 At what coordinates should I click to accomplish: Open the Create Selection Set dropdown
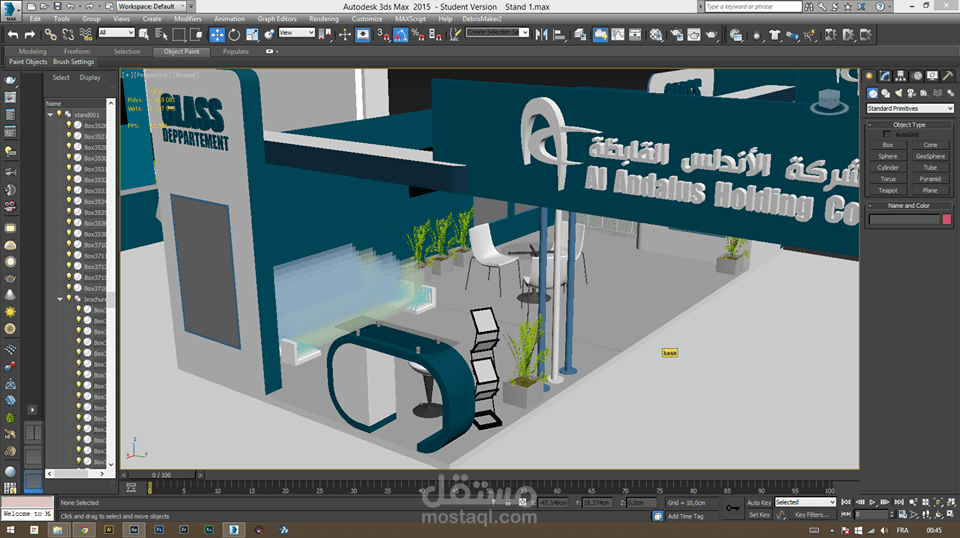(x=497, y=32)
